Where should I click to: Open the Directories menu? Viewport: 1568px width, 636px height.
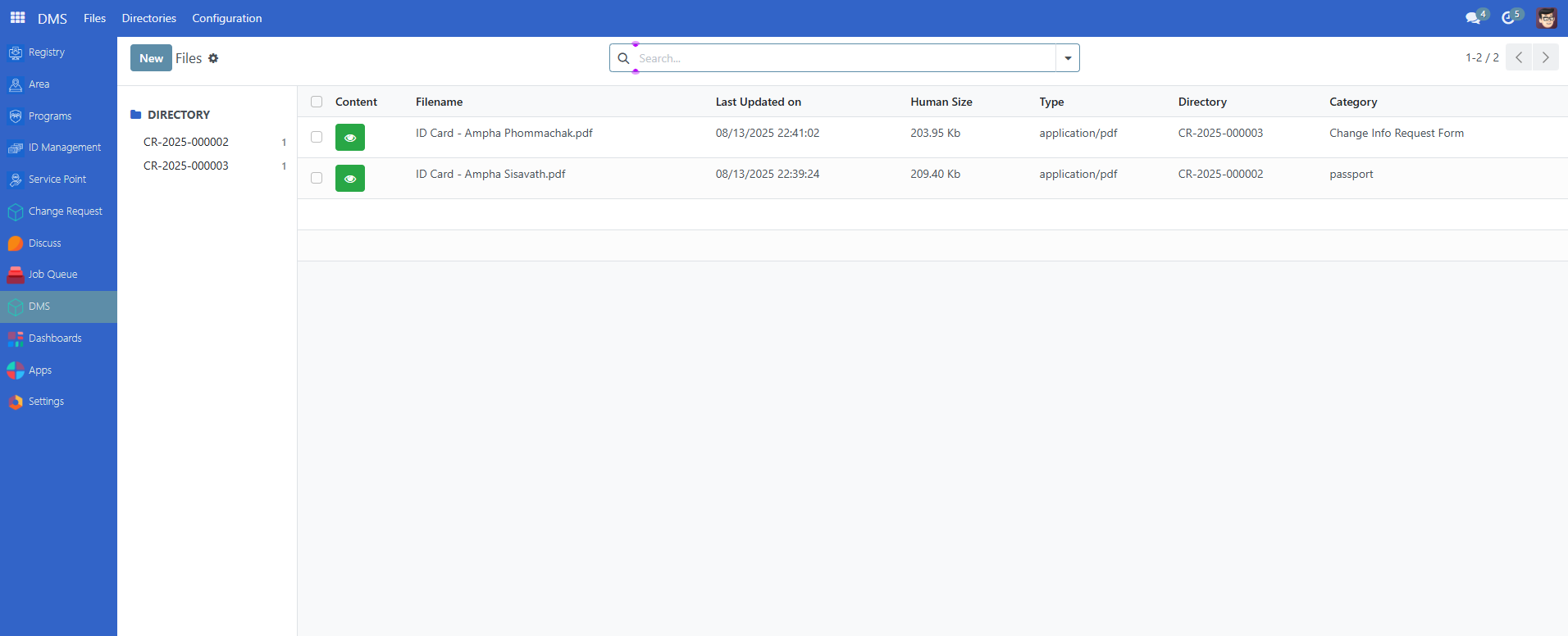tap(149, 18)
